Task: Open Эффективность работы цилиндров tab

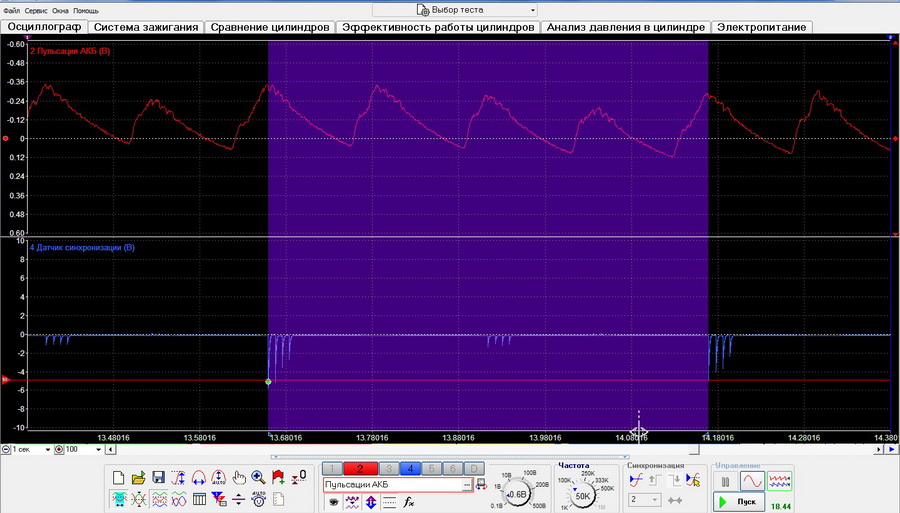Action: tap(438, 27)
